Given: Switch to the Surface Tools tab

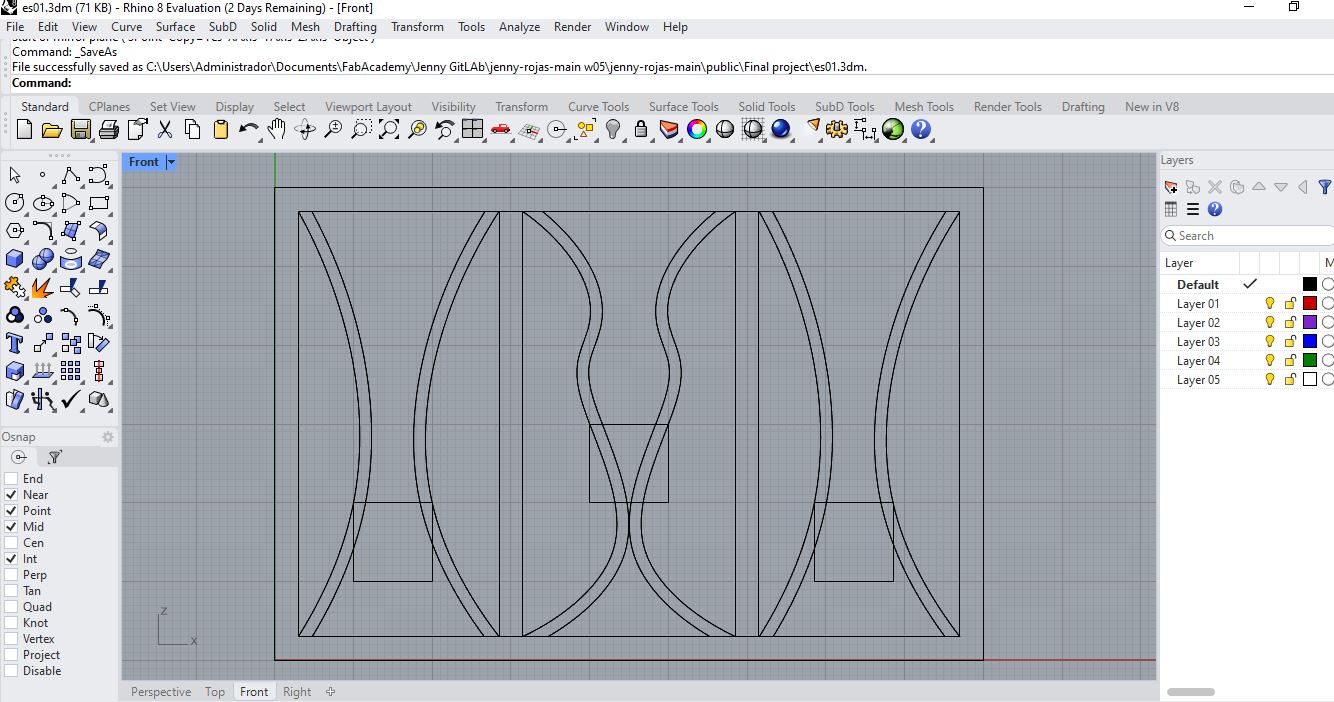Looking at the screenshot, I should pos(683,107).
